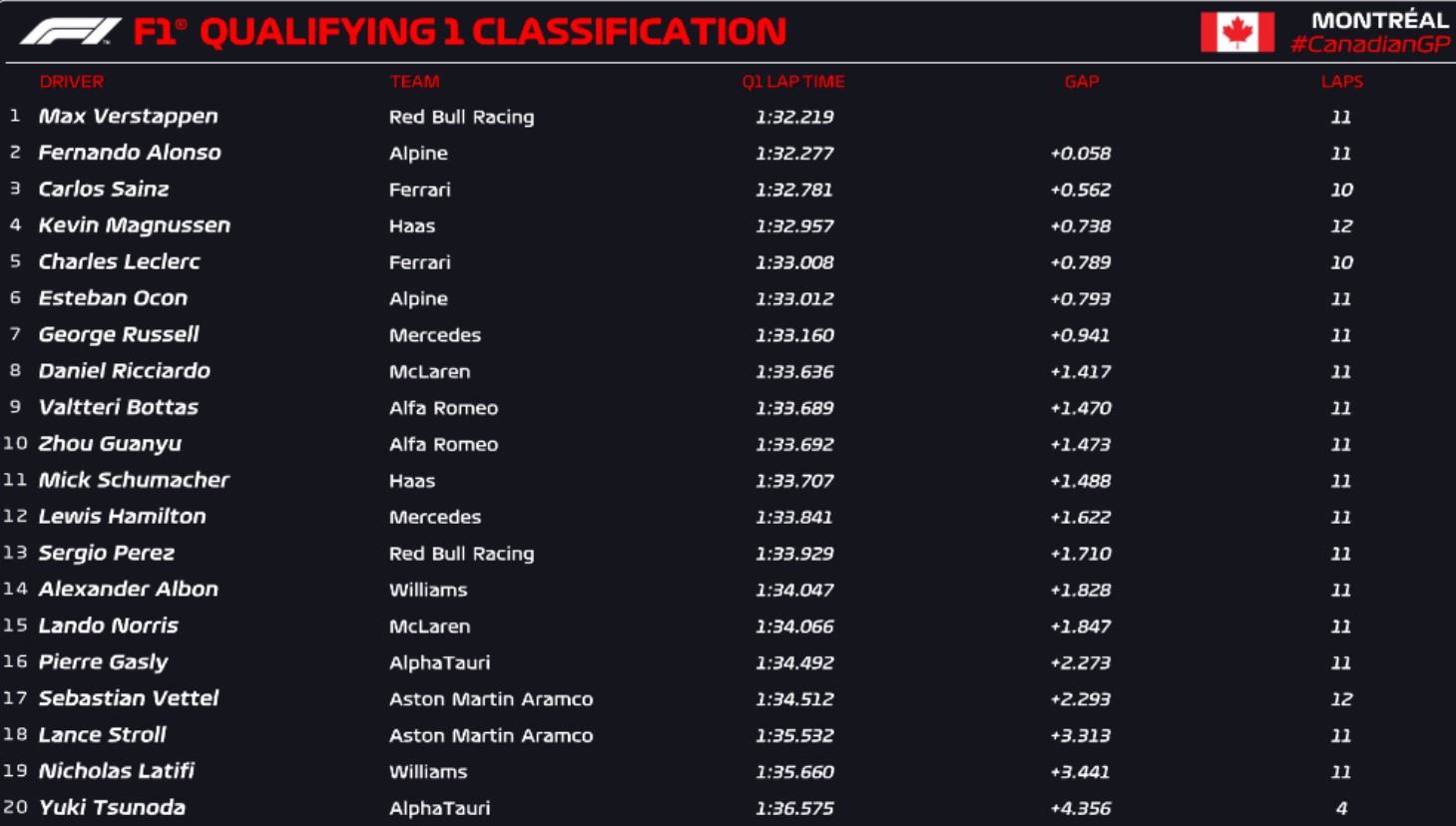The height and width of the screenshot is (826, 1456).
Task: Click Kevin Magnussen's lap time 1:32.957
Action: pos(794,226)
